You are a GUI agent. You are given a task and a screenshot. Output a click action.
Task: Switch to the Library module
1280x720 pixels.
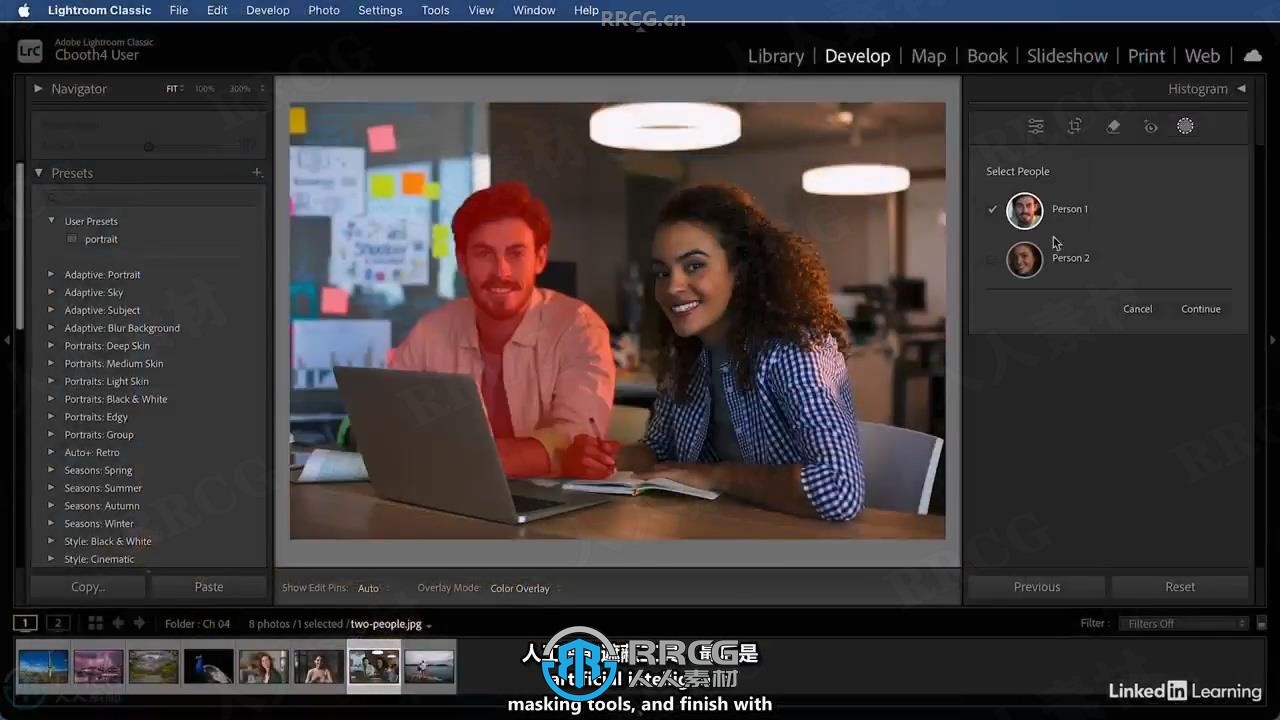pos(776,56)
